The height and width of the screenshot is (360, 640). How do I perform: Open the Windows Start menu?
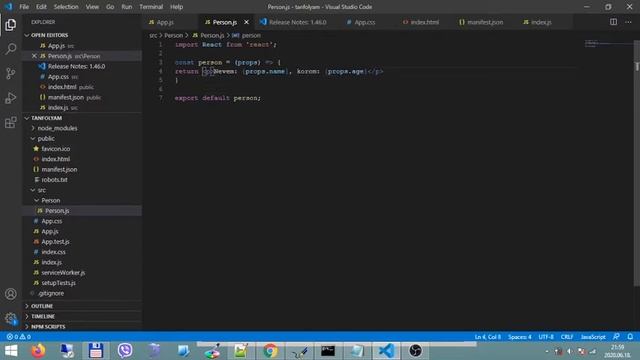coord(11,351)
